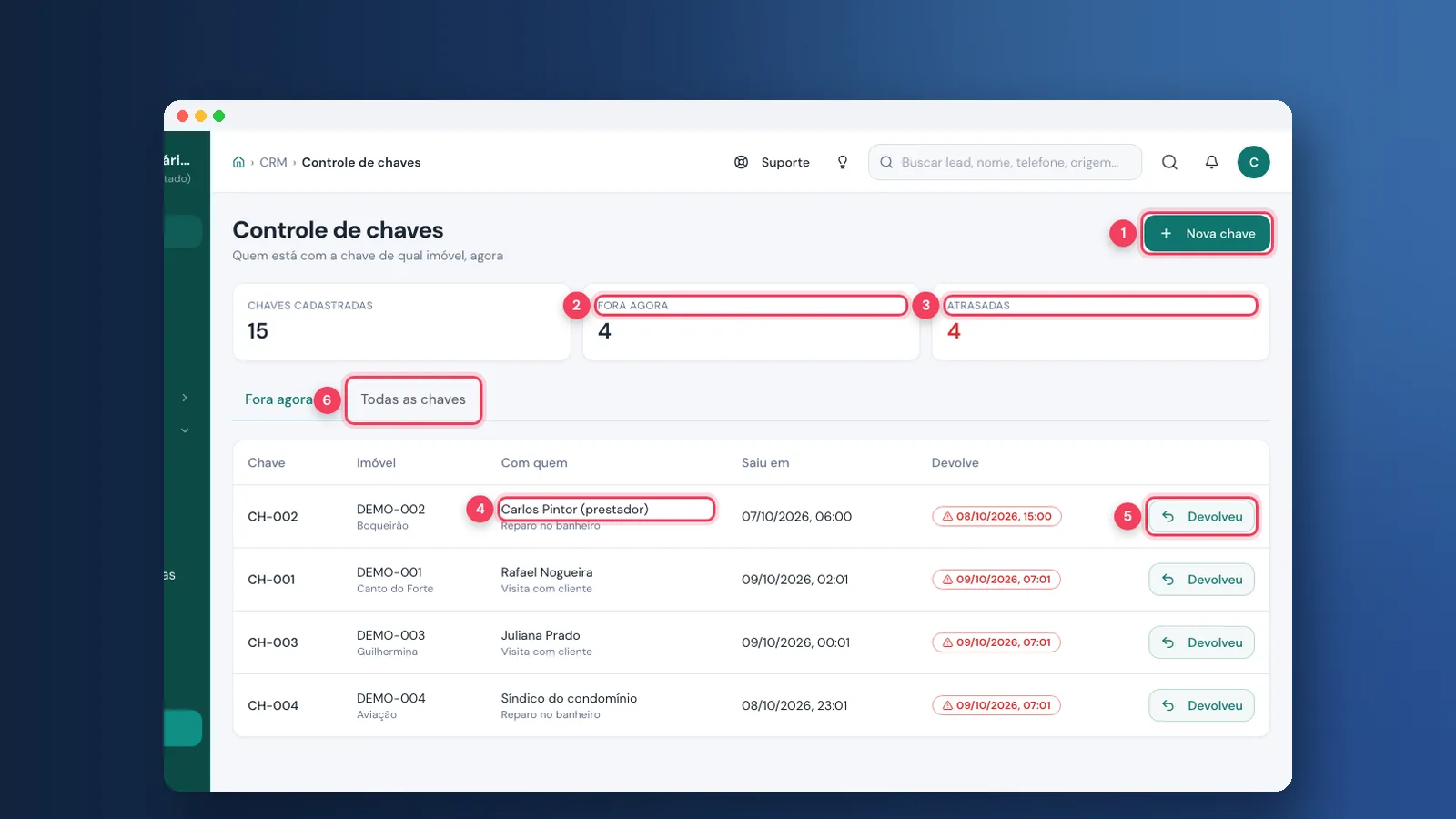Open the CRM breadcrumb link
The image size is (1456, 819).
(273, 162)
